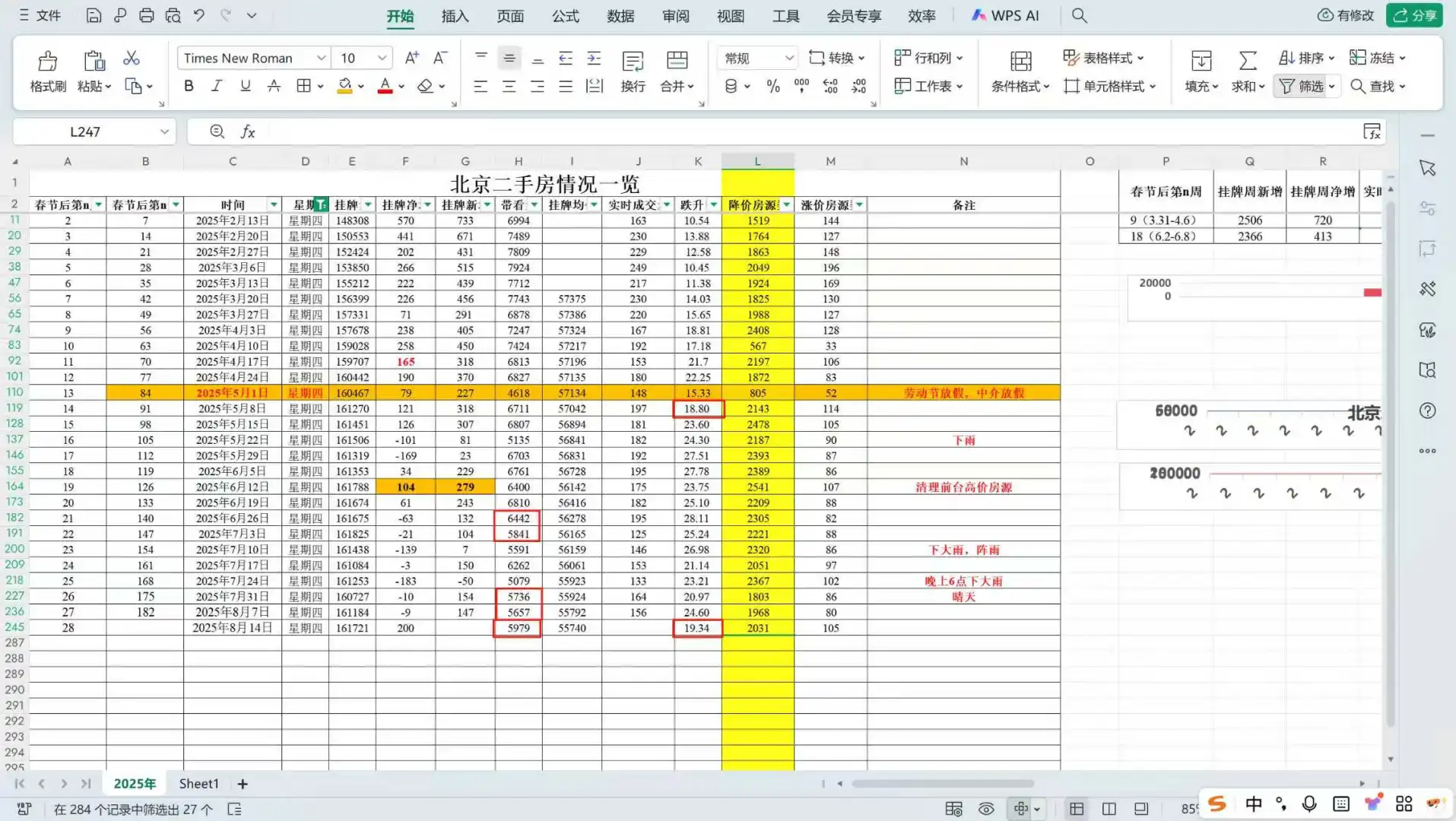Click the Conditional formatting (条件格式) icon
The height and width of the screenshot is (821, 1456).
1020,61
